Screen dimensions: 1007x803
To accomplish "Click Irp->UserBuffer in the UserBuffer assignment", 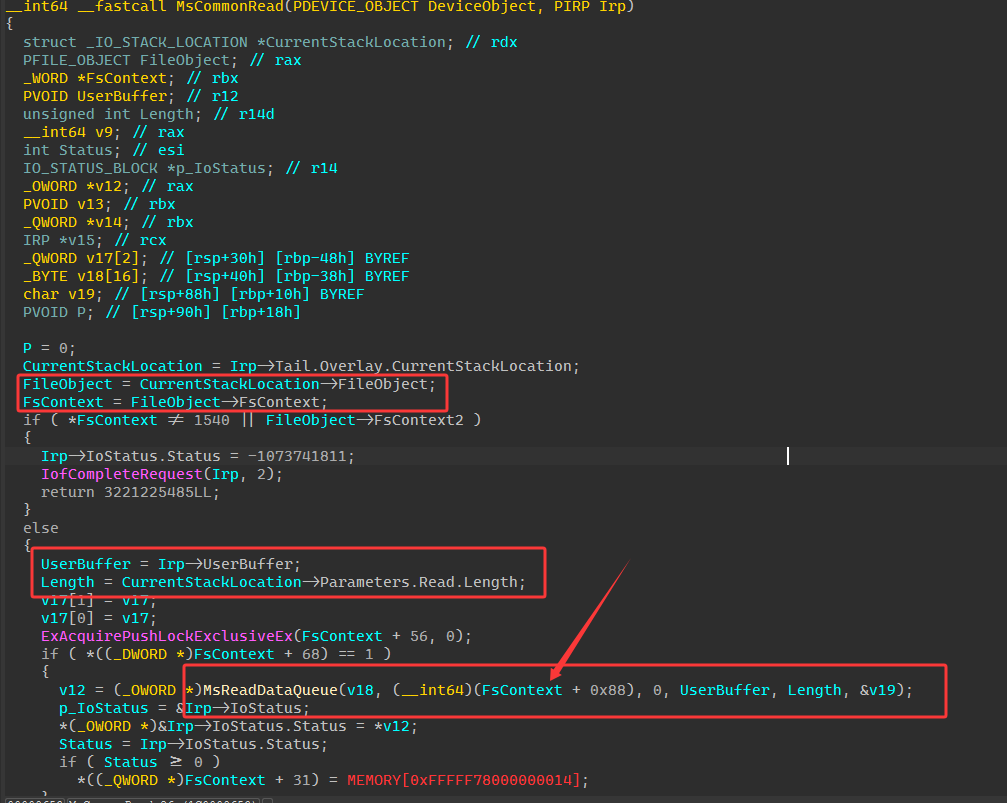I will 229,564.
